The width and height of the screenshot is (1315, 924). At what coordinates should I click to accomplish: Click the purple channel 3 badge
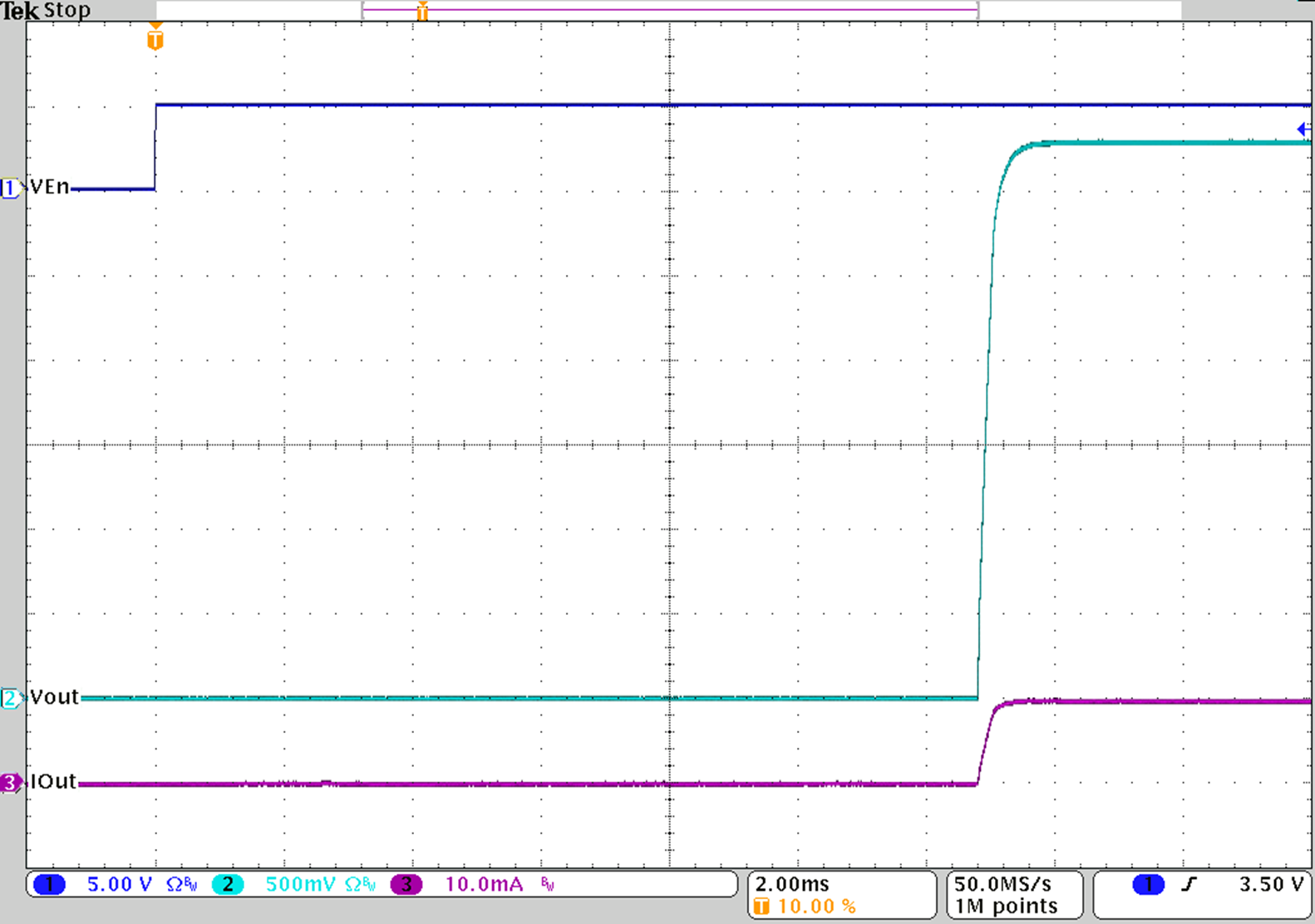coord(406,884)
